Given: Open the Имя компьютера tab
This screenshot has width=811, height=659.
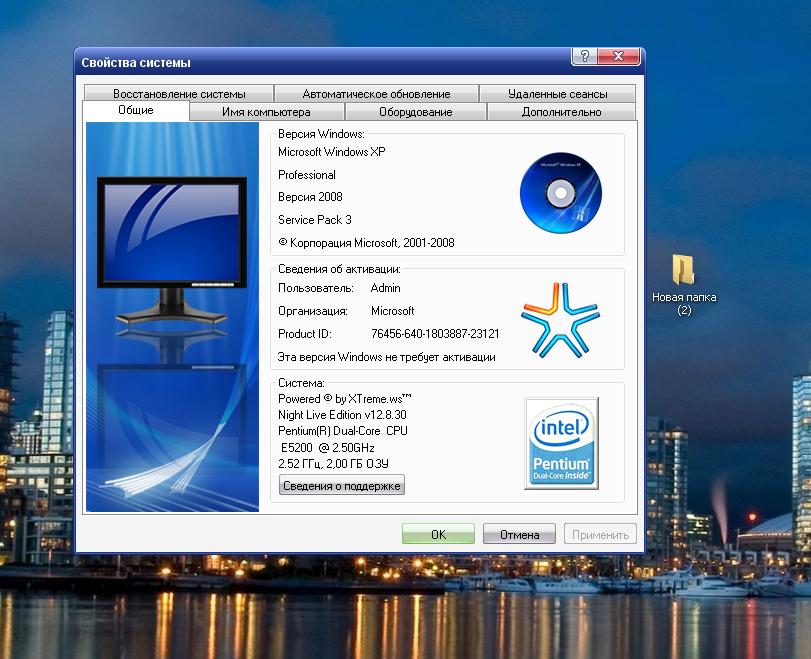Looking at the screenshot, I should click(266, 112).
